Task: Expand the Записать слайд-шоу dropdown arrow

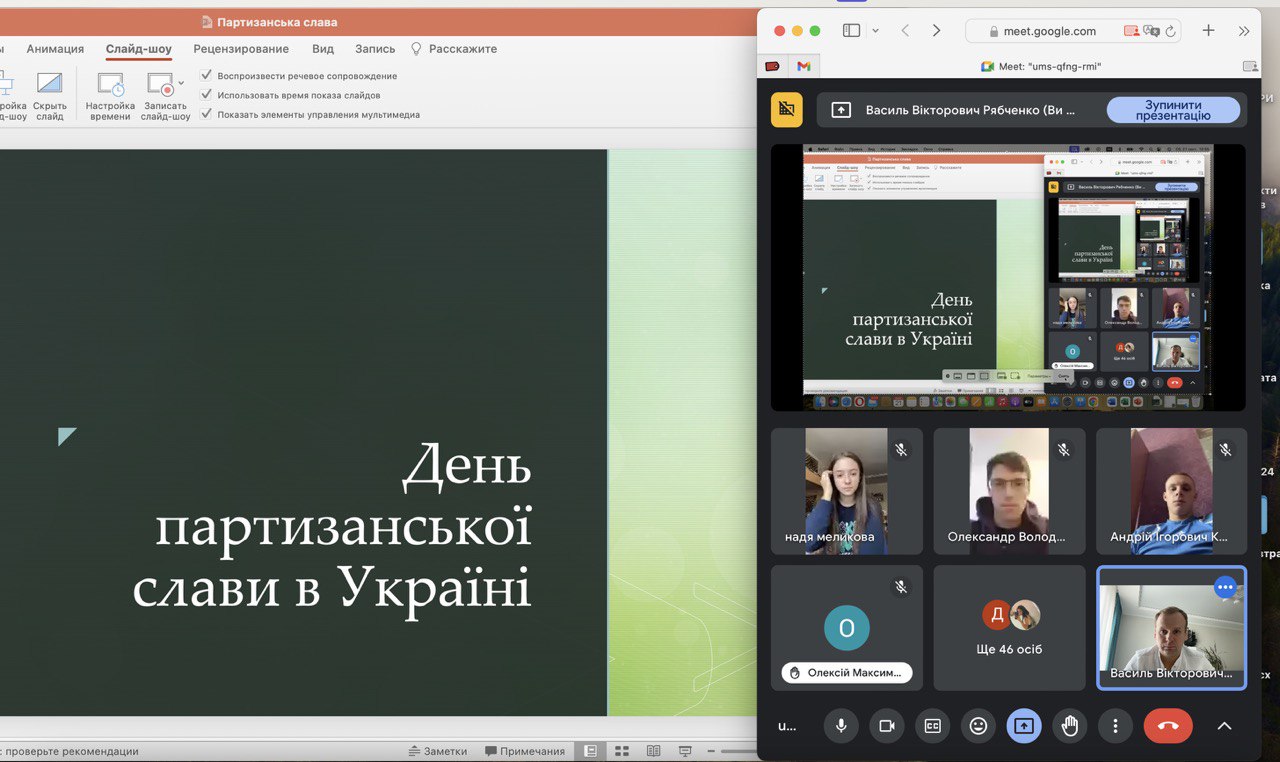Action: click(181, 84)
